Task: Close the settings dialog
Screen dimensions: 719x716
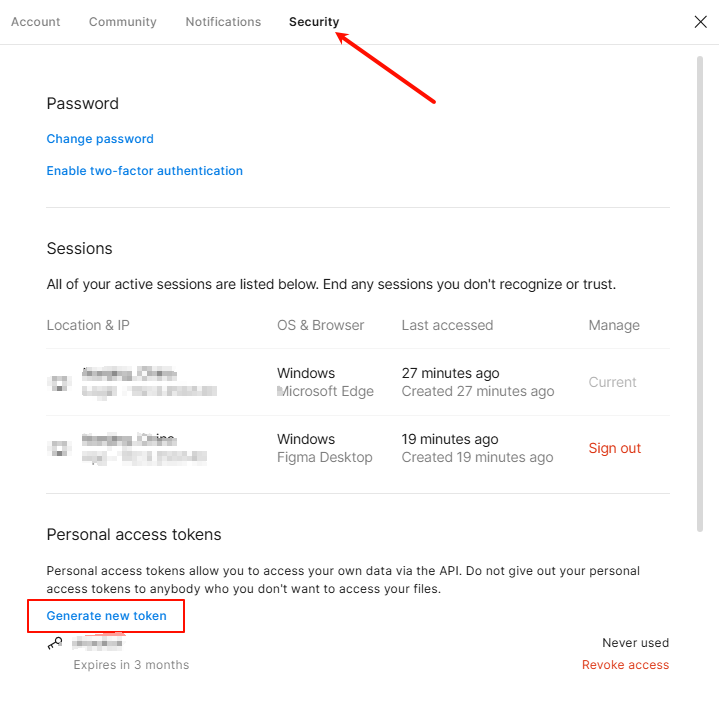Action: click(x=700, y=22)
